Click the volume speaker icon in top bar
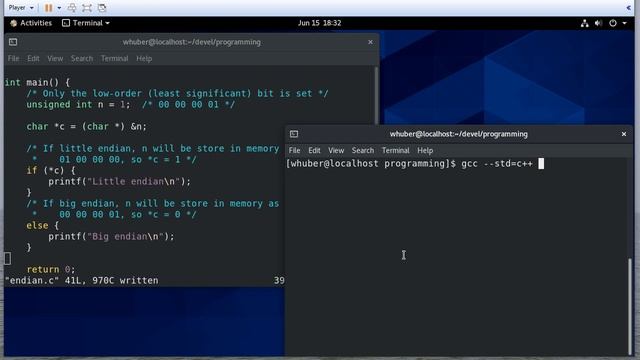The image size is (640, 360). pyautogui.click(x=598, y=23)
